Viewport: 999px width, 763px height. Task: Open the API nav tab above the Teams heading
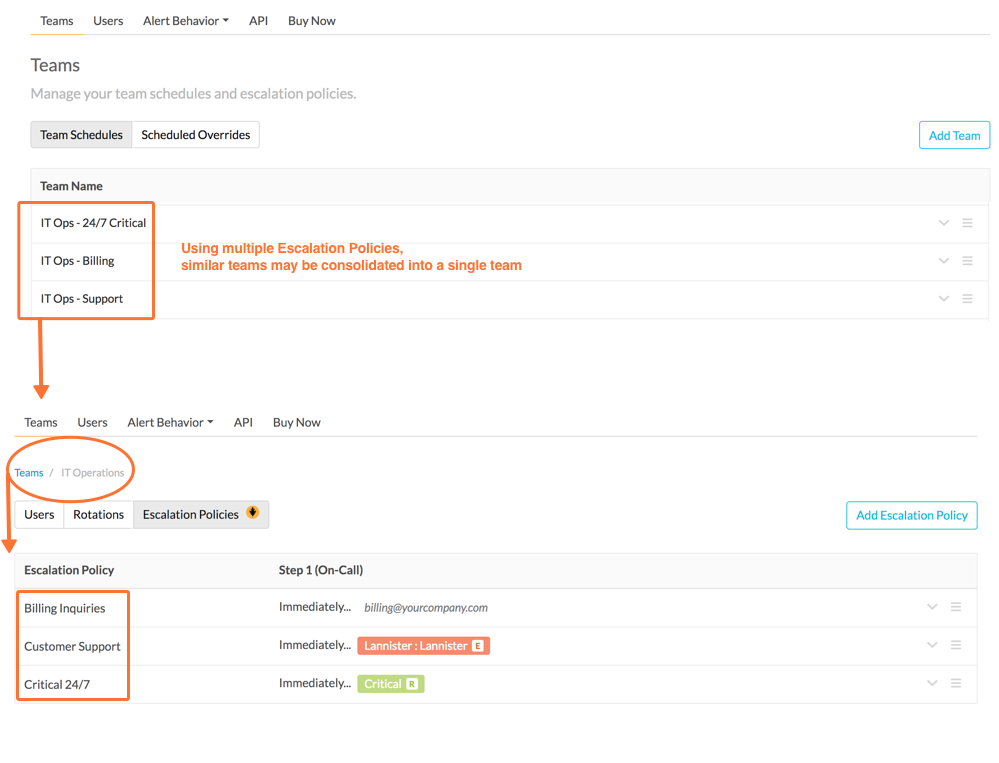[259, 21]
